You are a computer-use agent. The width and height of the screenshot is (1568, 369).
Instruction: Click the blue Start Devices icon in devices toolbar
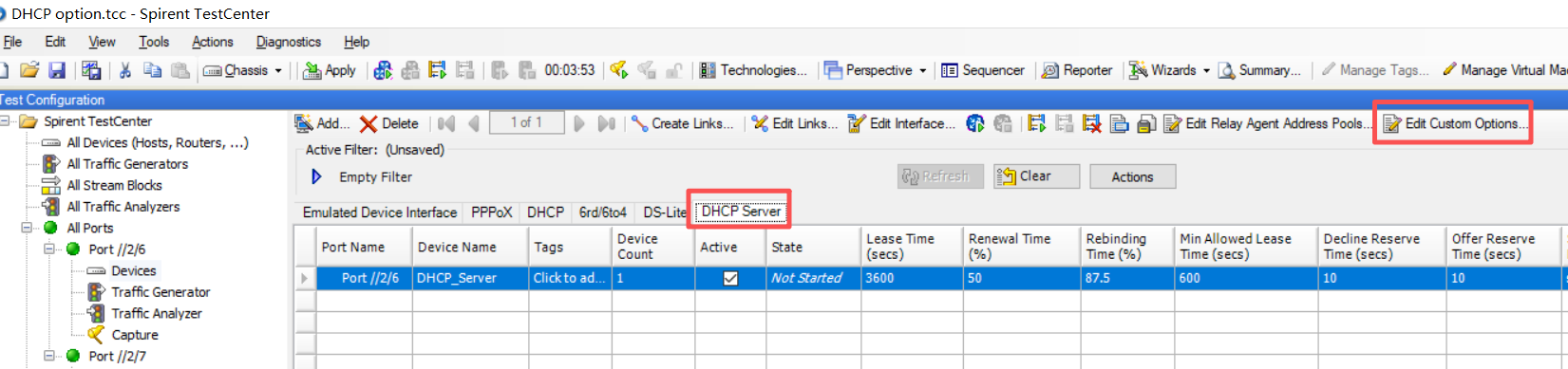pos(975,123)
